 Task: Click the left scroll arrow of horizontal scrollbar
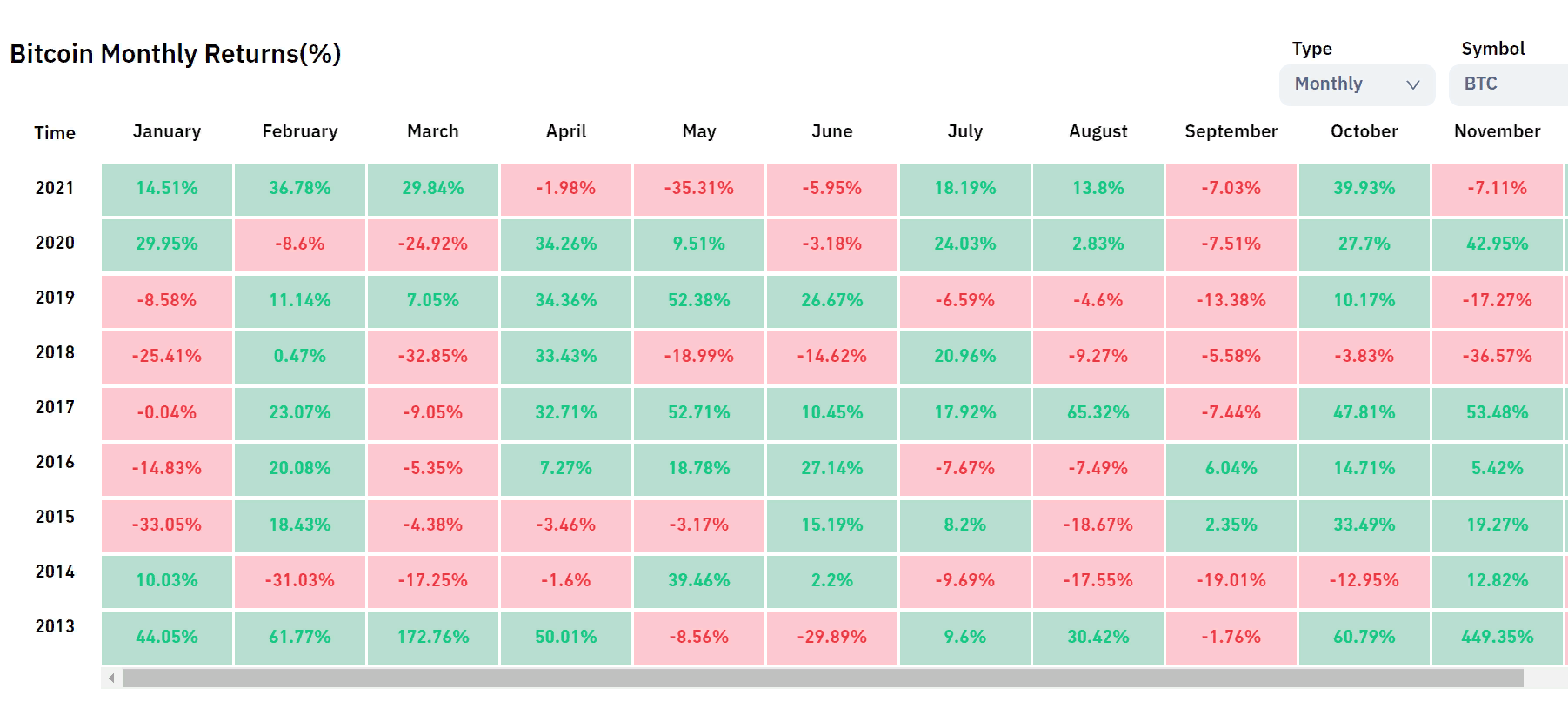pyautogui.click(x=111, y=678)
